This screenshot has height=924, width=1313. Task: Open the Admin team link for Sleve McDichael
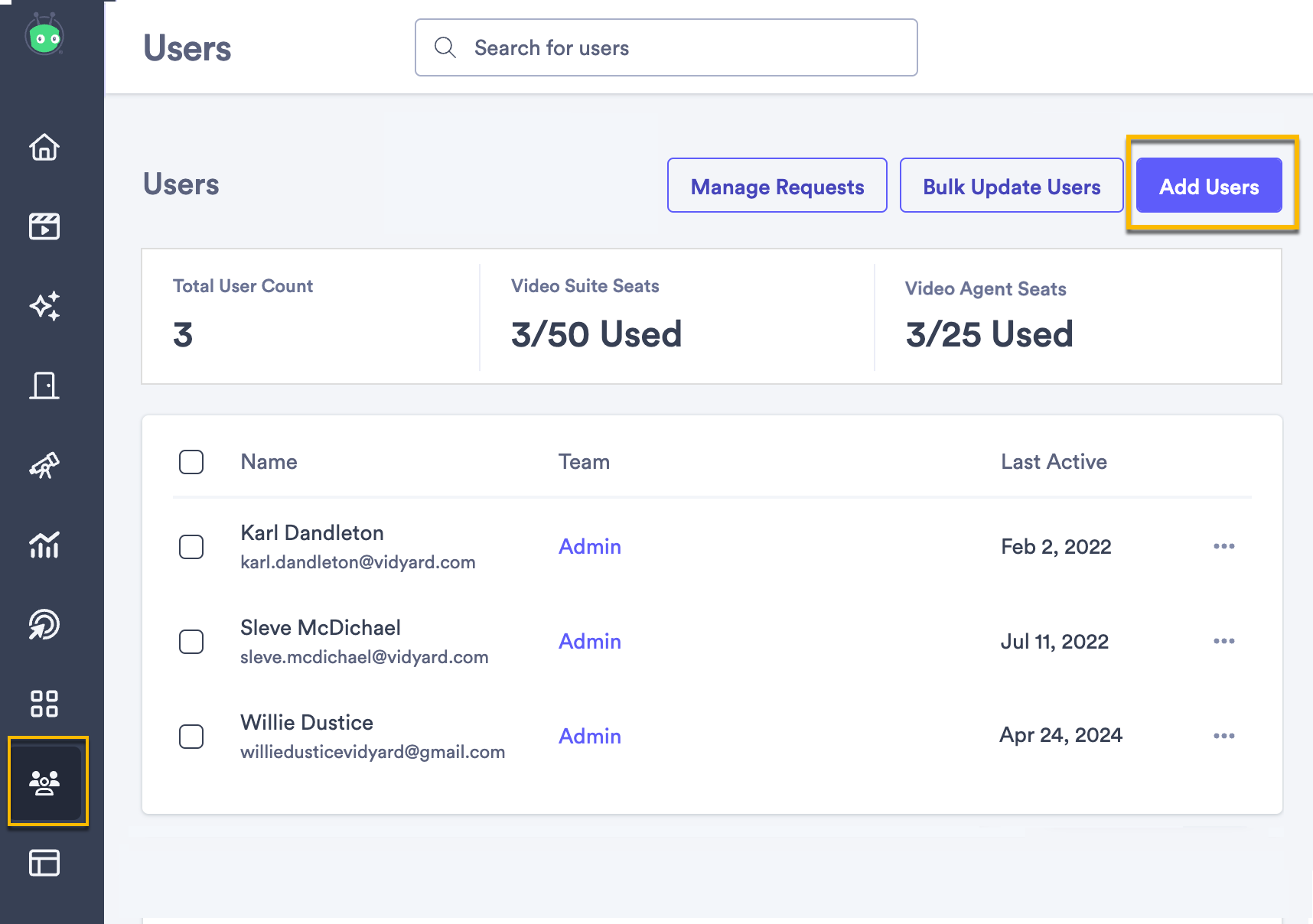[589, 641]
